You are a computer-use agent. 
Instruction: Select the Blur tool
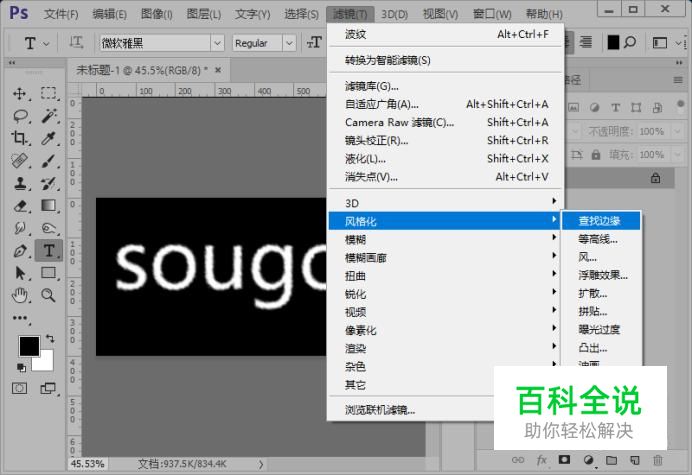tap(19, 228)
